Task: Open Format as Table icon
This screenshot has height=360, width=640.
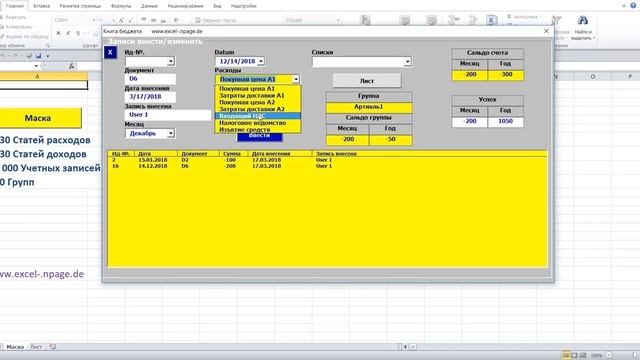Action: (x=405, y=20)
